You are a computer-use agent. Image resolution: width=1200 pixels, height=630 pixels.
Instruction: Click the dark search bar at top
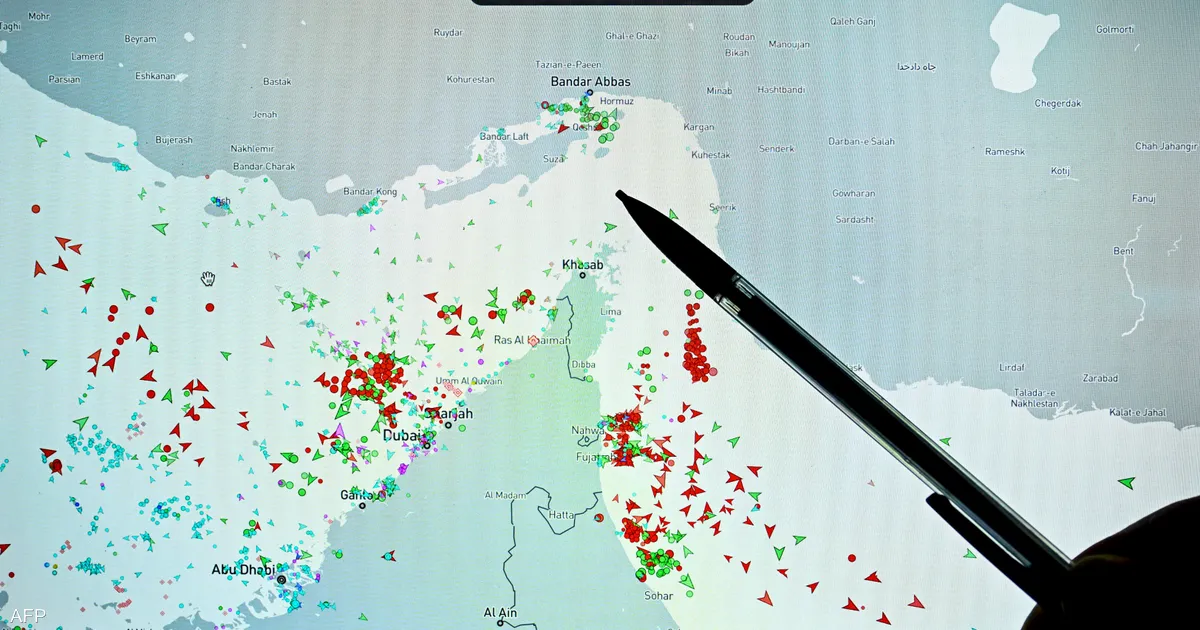pos(612,3)
